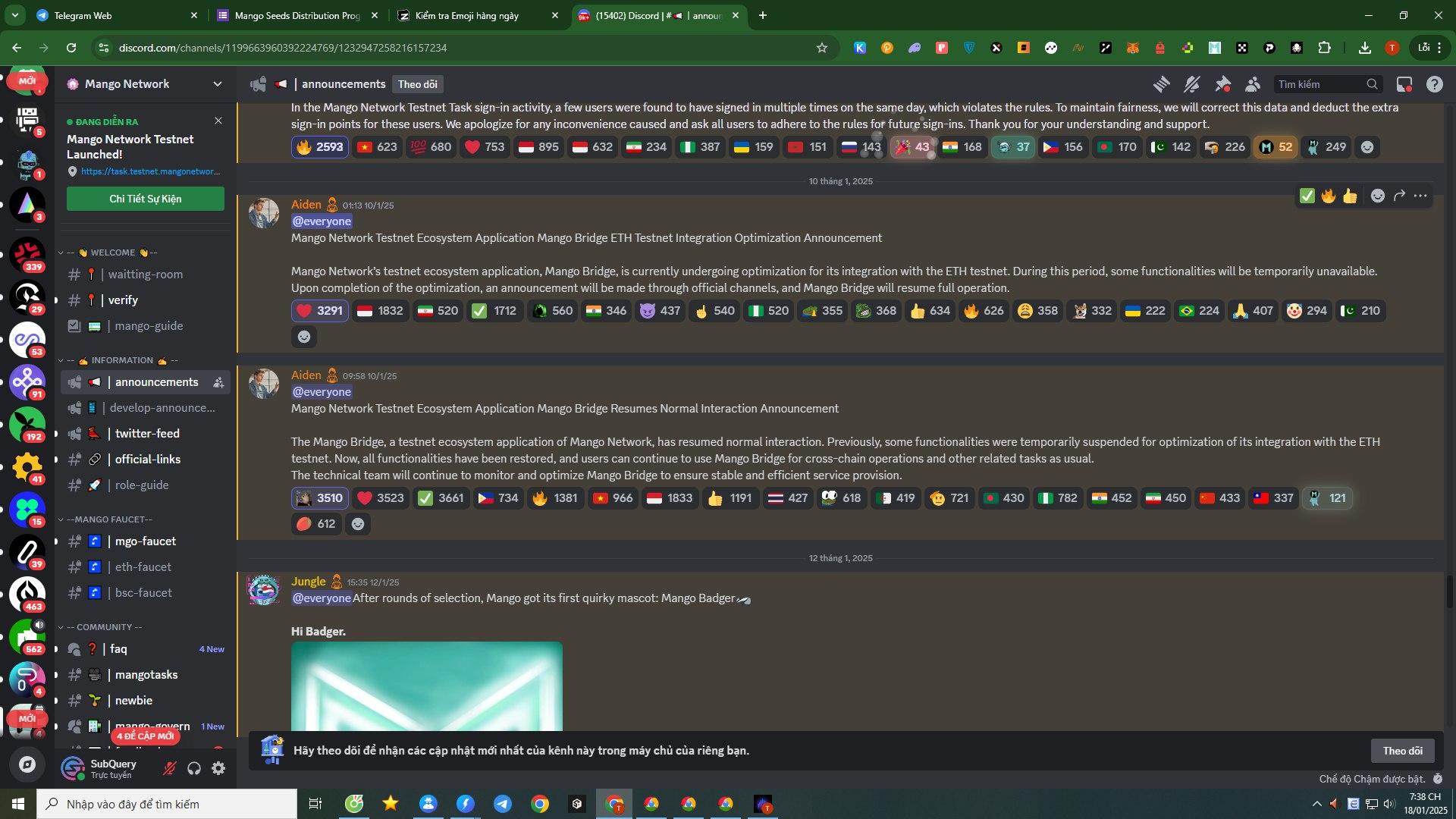Click the green Chi Tiết Sự Kiện button
This screenshot has height=819, width=1456.
pos(145,199)
